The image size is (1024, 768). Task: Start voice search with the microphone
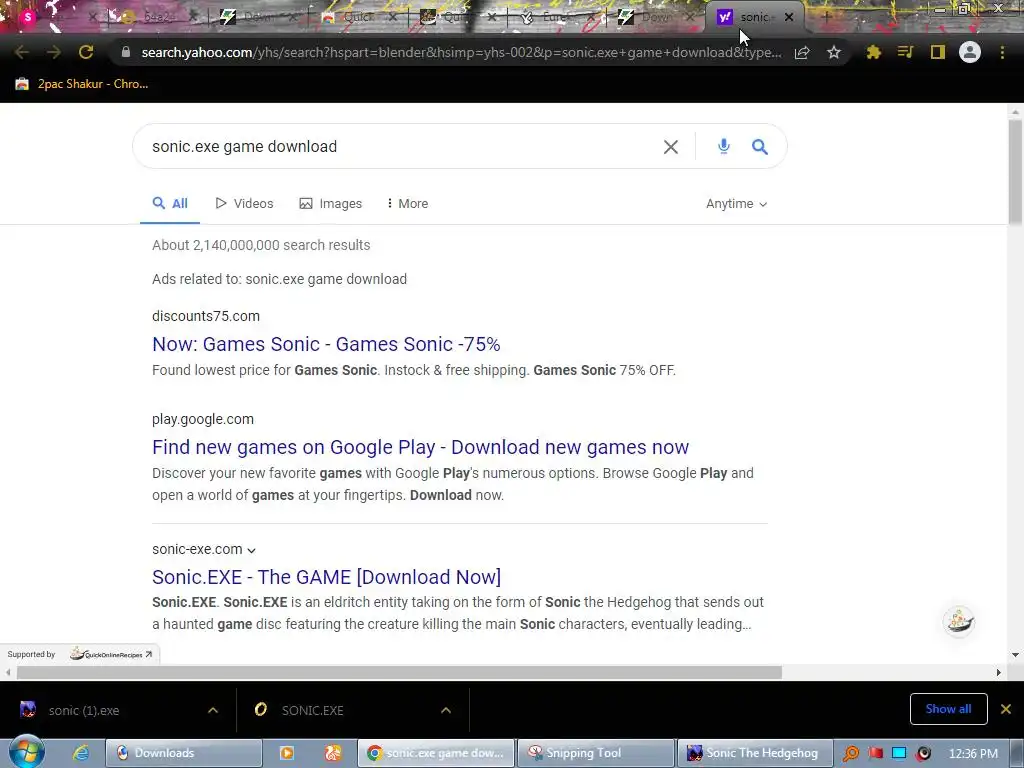click(724, 146)
